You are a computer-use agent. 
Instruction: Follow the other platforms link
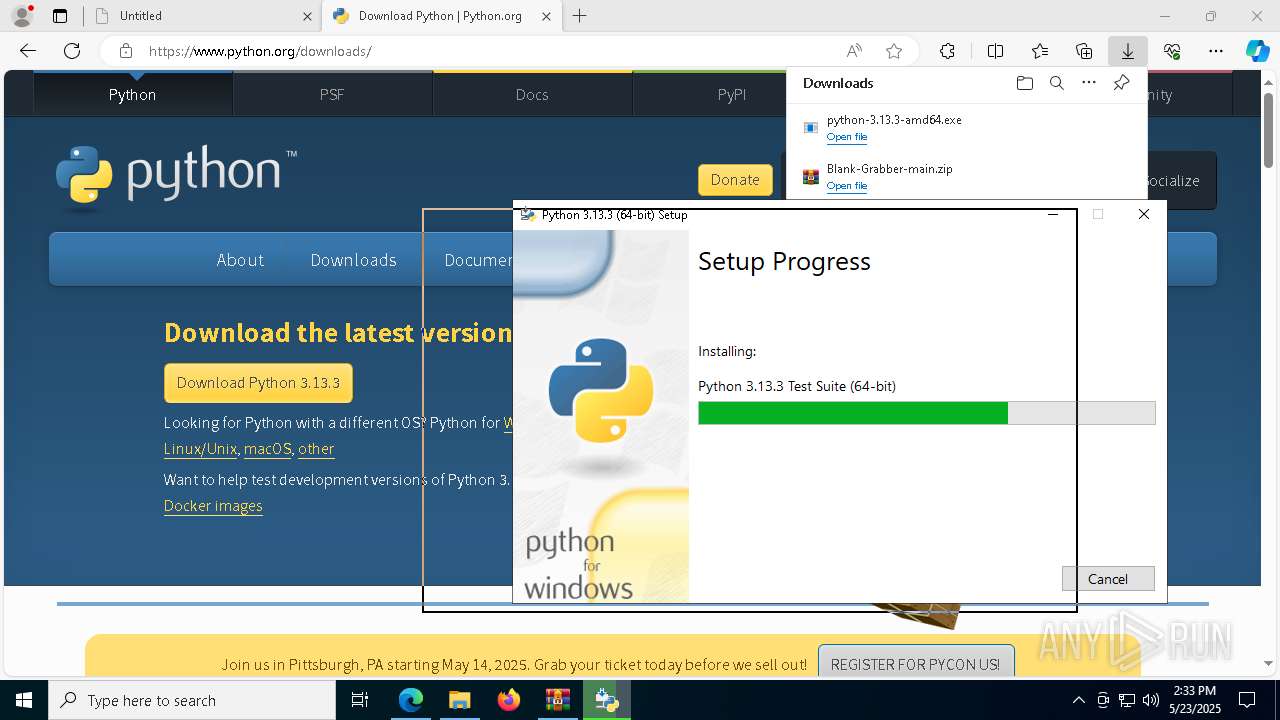click(x=316, y=449)
